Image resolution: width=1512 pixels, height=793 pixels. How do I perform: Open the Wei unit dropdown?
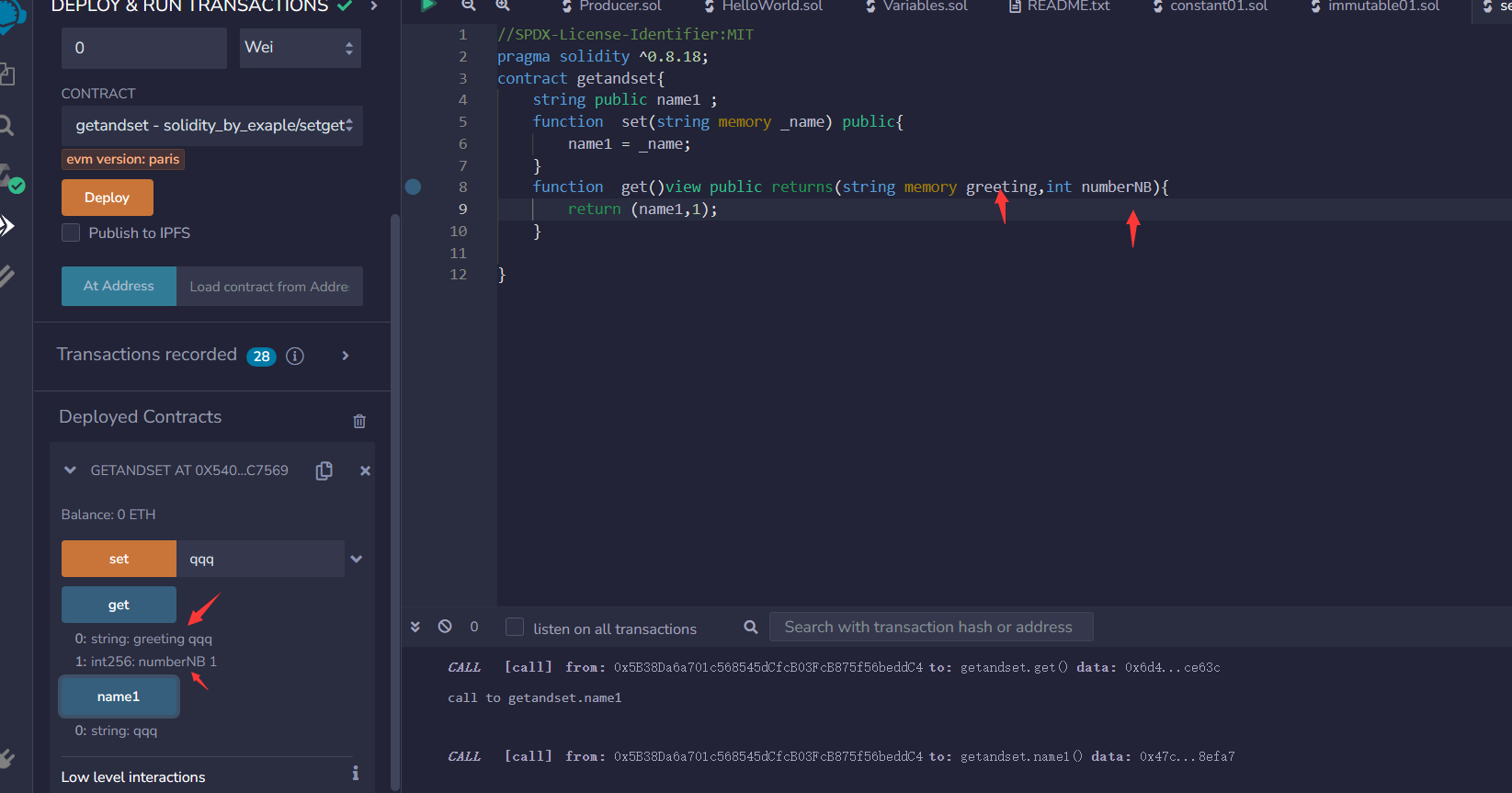(300, 48)
